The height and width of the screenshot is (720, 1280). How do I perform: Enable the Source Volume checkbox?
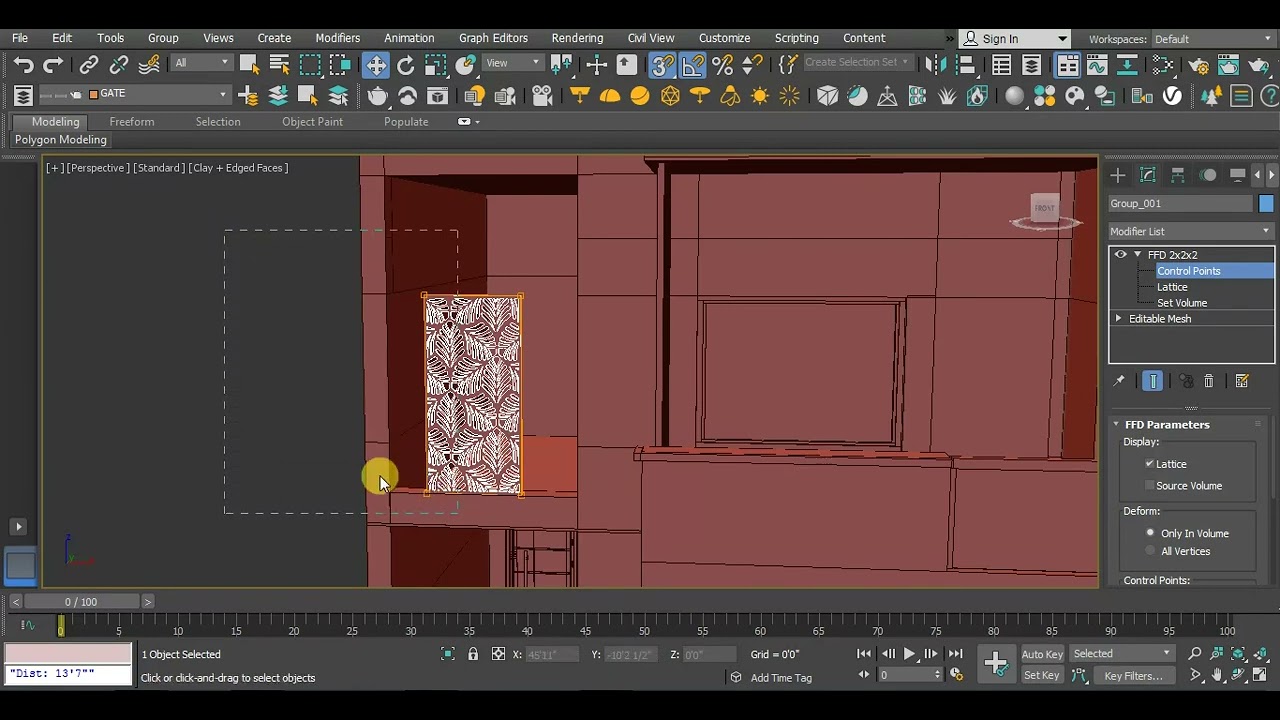pyautogui.click(x=1150, y=486)
